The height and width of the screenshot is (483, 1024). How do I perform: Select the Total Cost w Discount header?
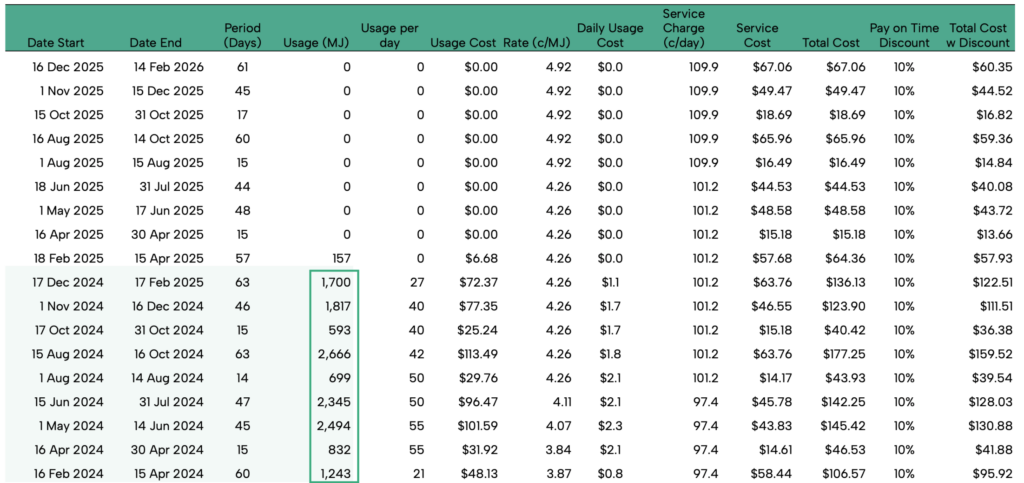tap(978, 36)
